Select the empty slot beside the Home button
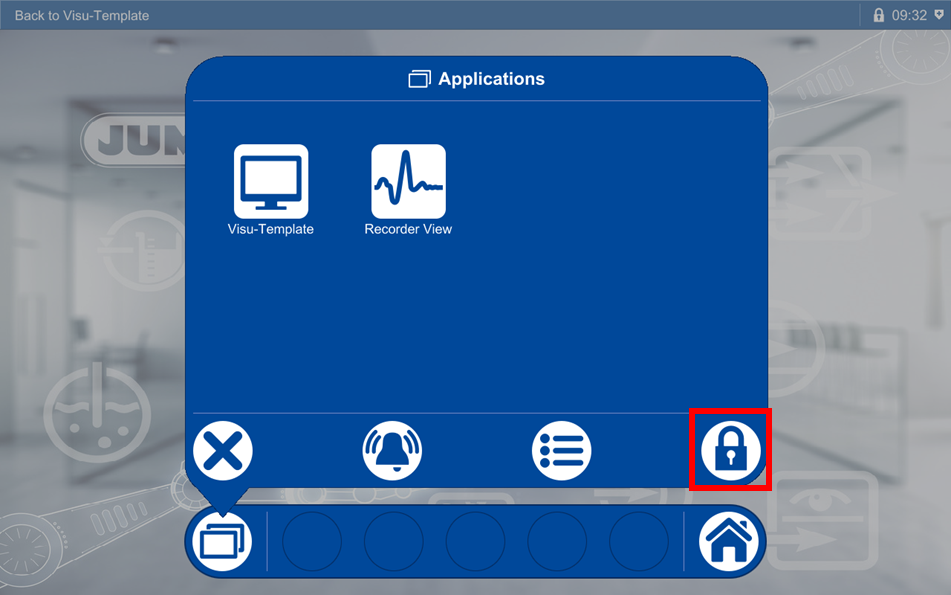This screenshot has height=595, width=951. [639, 541]
